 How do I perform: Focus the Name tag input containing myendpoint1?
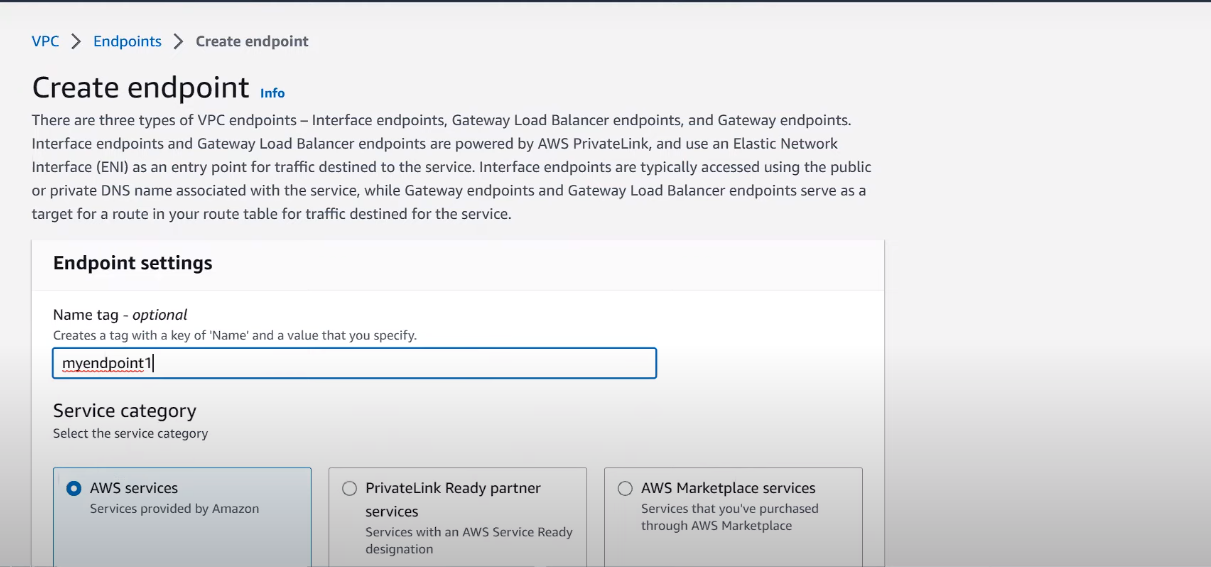point(354,363)
